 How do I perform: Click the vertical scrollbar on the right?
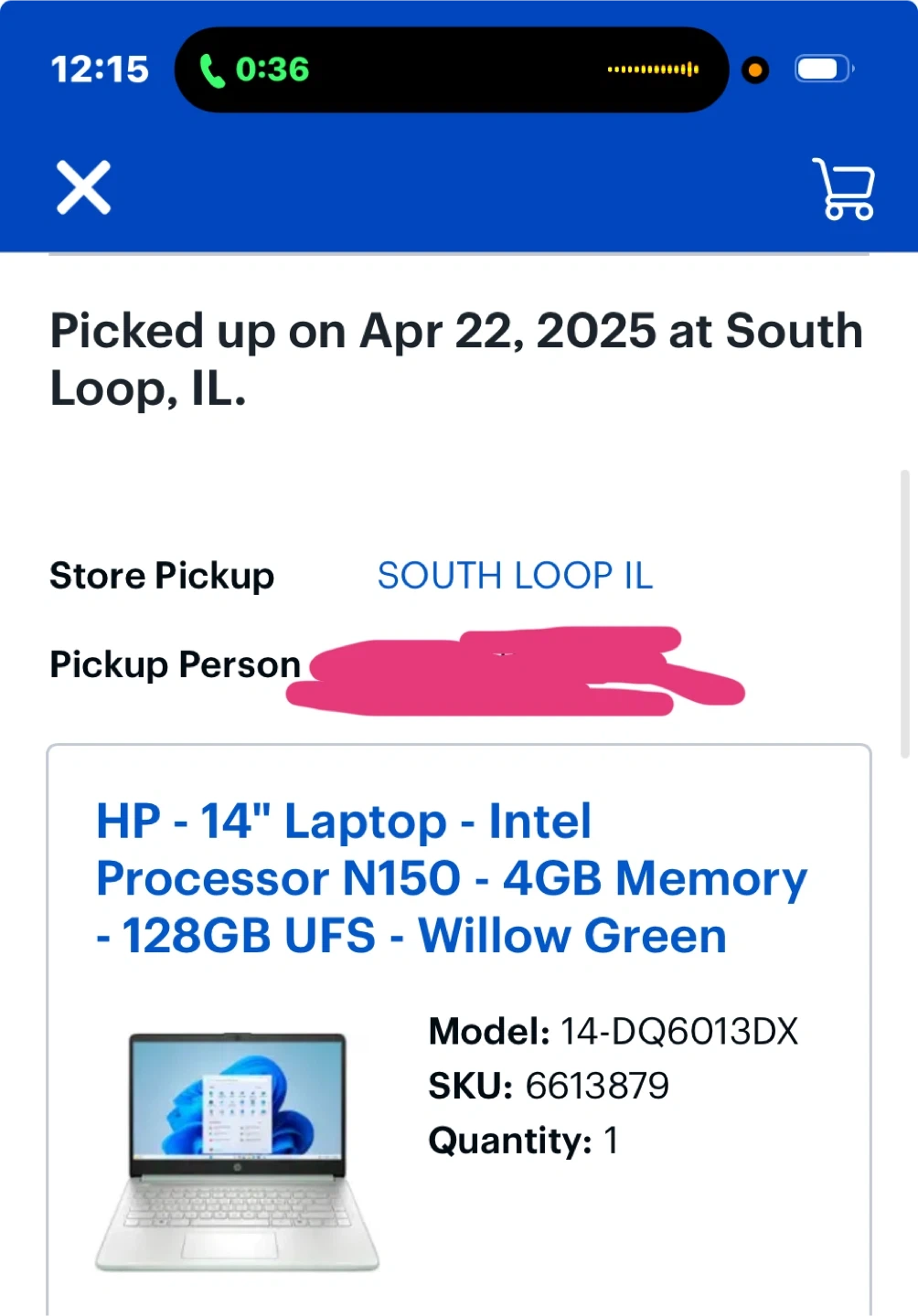[x=904, y=612]
